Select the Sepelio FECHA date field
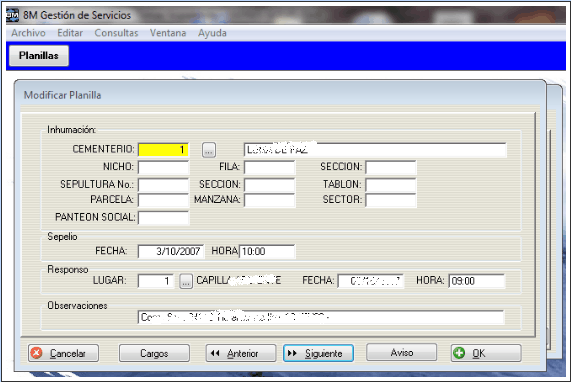Viewport: 571px width, 382px height. pyautogui.click(x=171, y=251)
